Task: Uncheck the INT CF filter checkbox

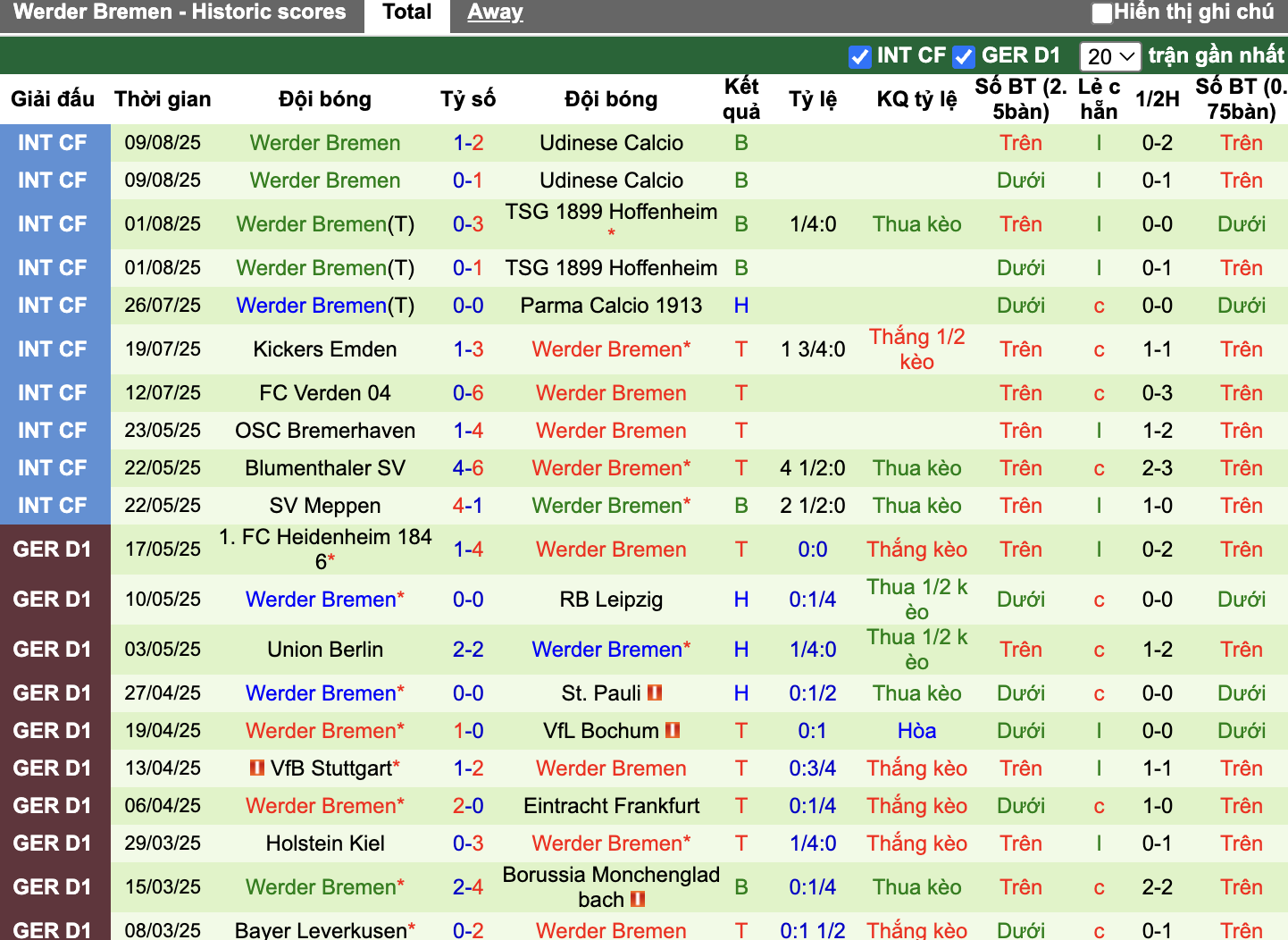Action: coord(859,57)
